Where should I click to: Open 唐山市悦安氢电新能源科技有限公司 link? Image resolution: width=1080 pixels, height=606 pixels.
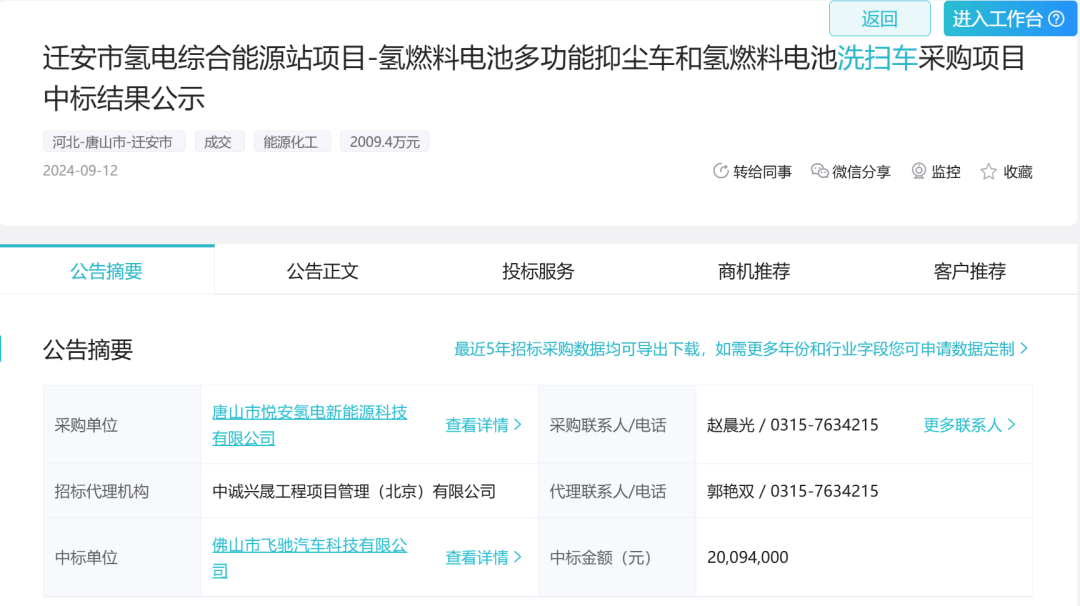pos(309,425)
